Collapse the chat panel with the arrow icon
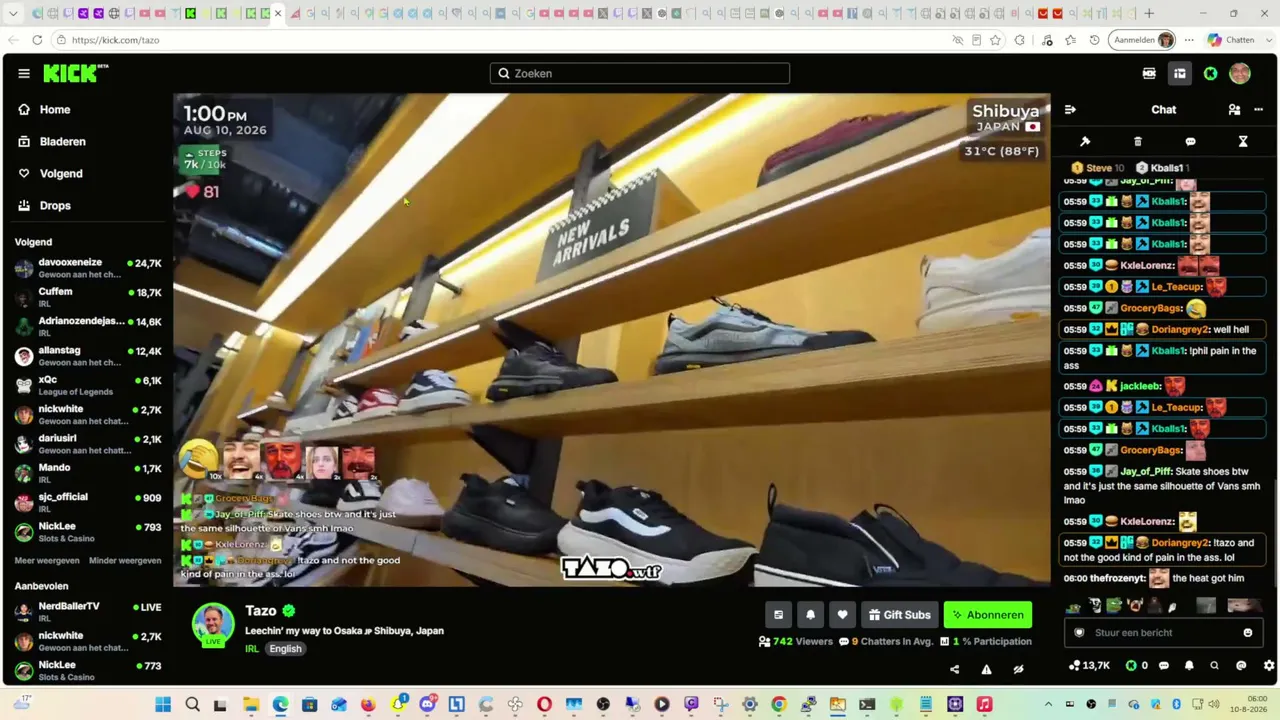1280x720 pixels. click(x=1070, y=110)
